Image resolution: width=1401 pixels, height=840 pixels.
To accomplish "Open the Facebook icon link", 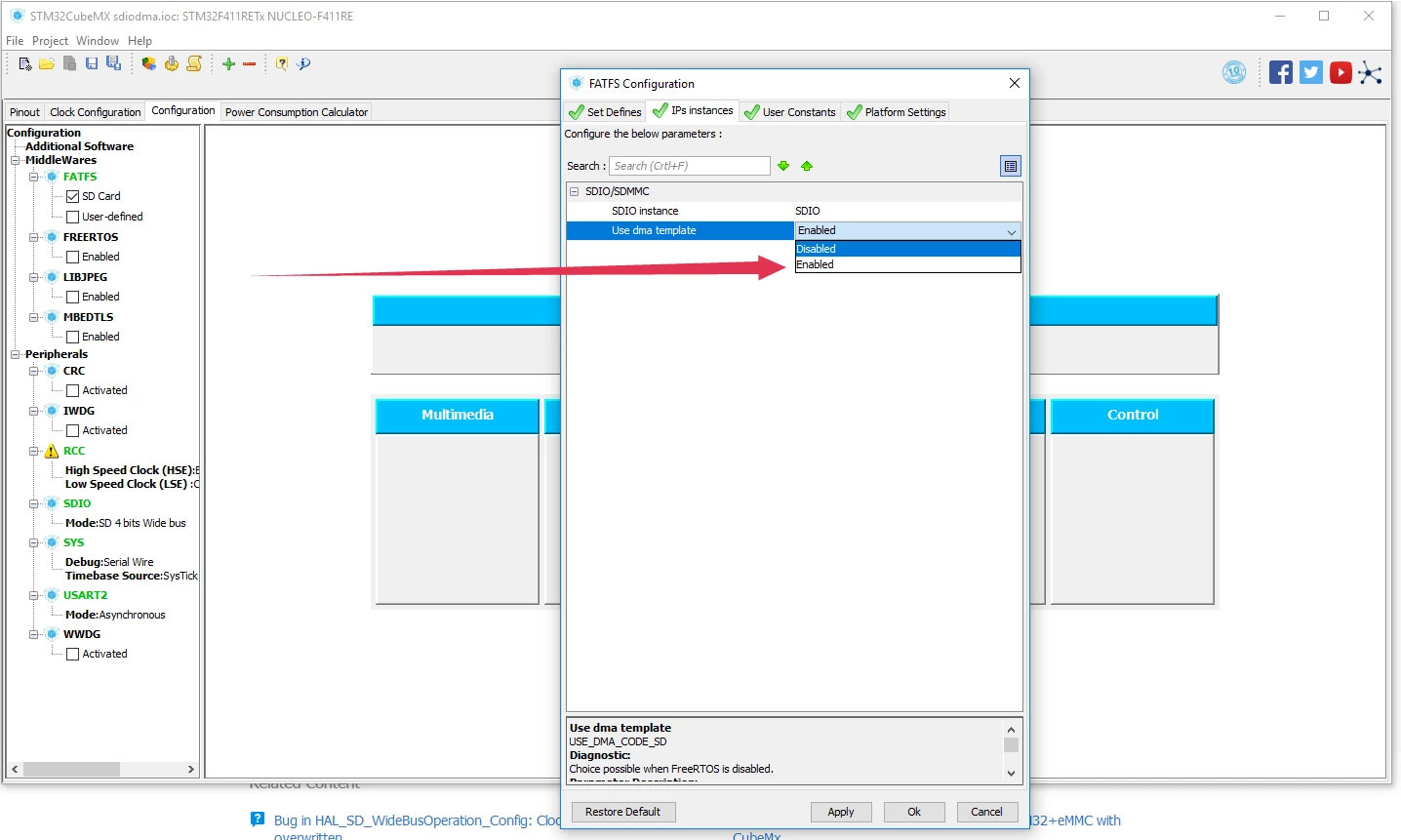I will coord(1281,72).
